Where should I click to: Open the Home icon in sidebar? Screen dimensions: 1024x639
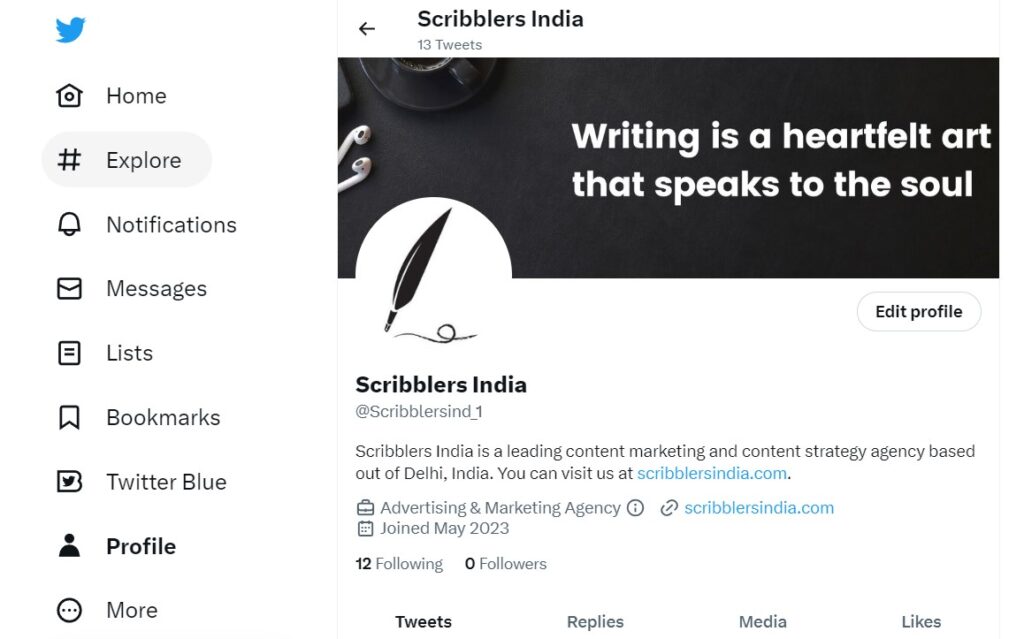click(69, 96)
